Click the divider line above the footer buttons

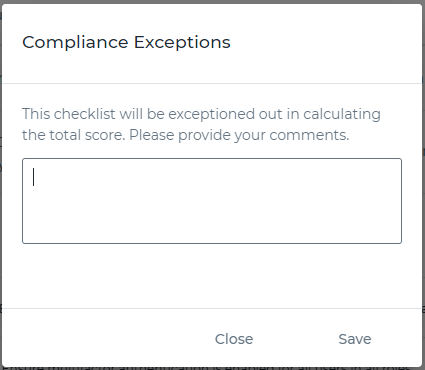(x=212, y=309)
